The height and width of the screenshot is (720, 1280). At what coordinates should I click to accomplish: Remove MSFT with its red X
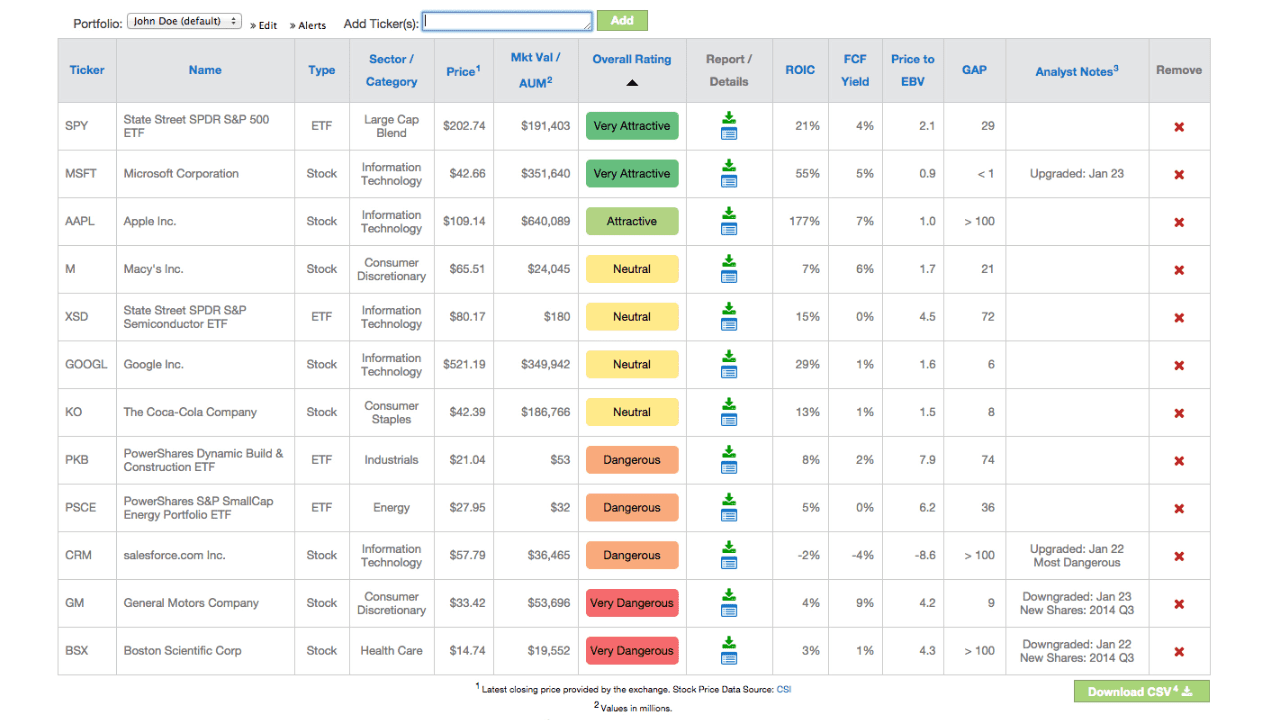coord(1179,175)
